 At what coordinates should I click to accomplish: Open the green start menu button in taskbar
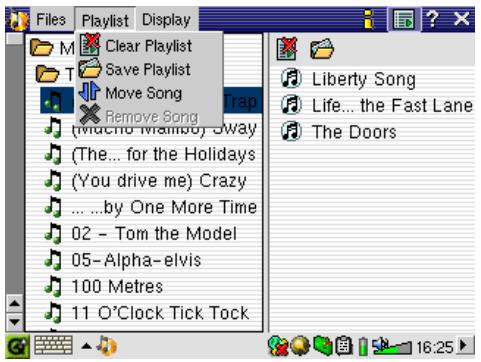pyautogui.click(x=18, y=347)
